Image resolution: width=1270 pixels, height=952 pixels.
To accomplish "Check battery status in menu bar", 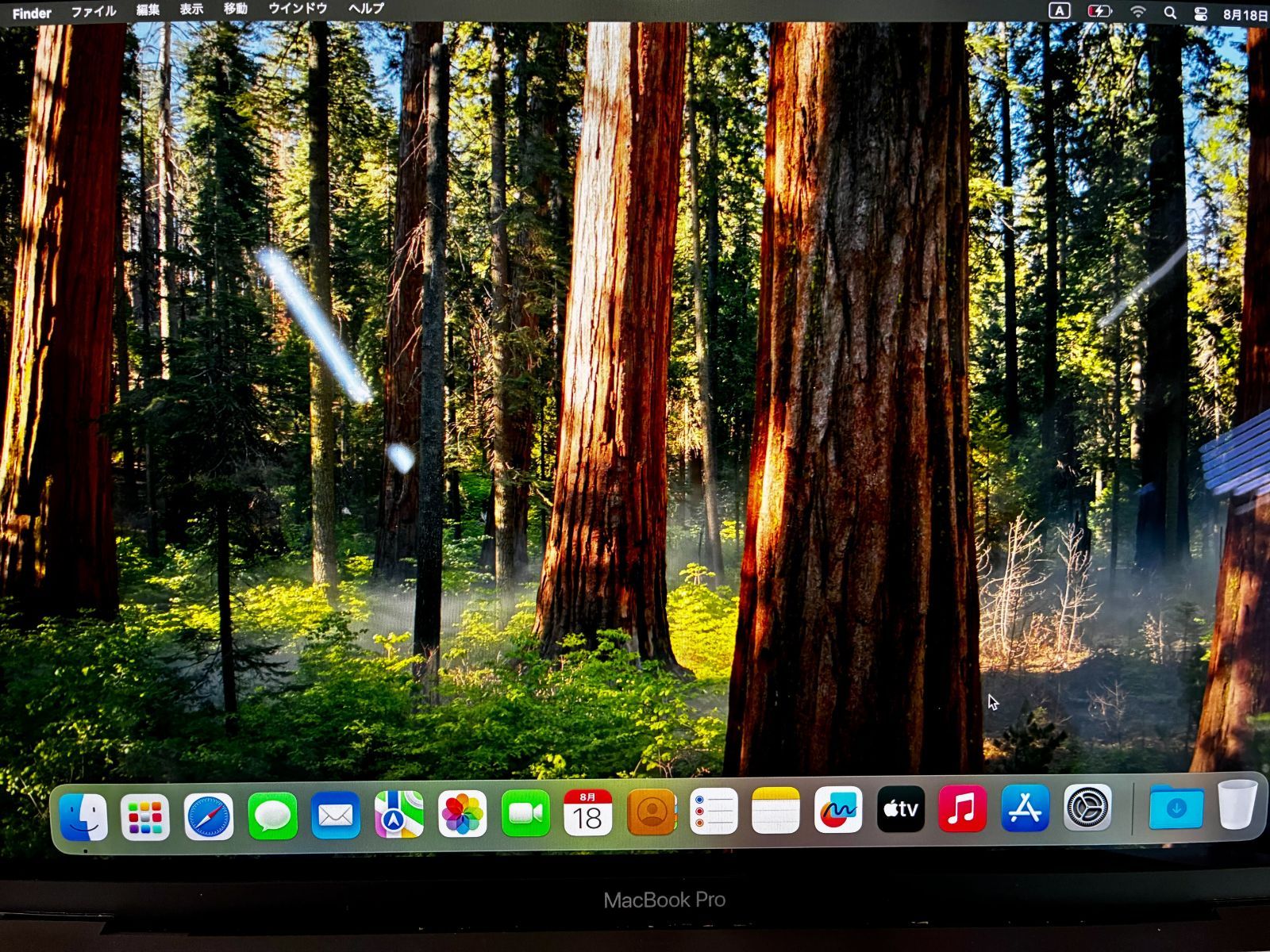I will (1099, 12).
